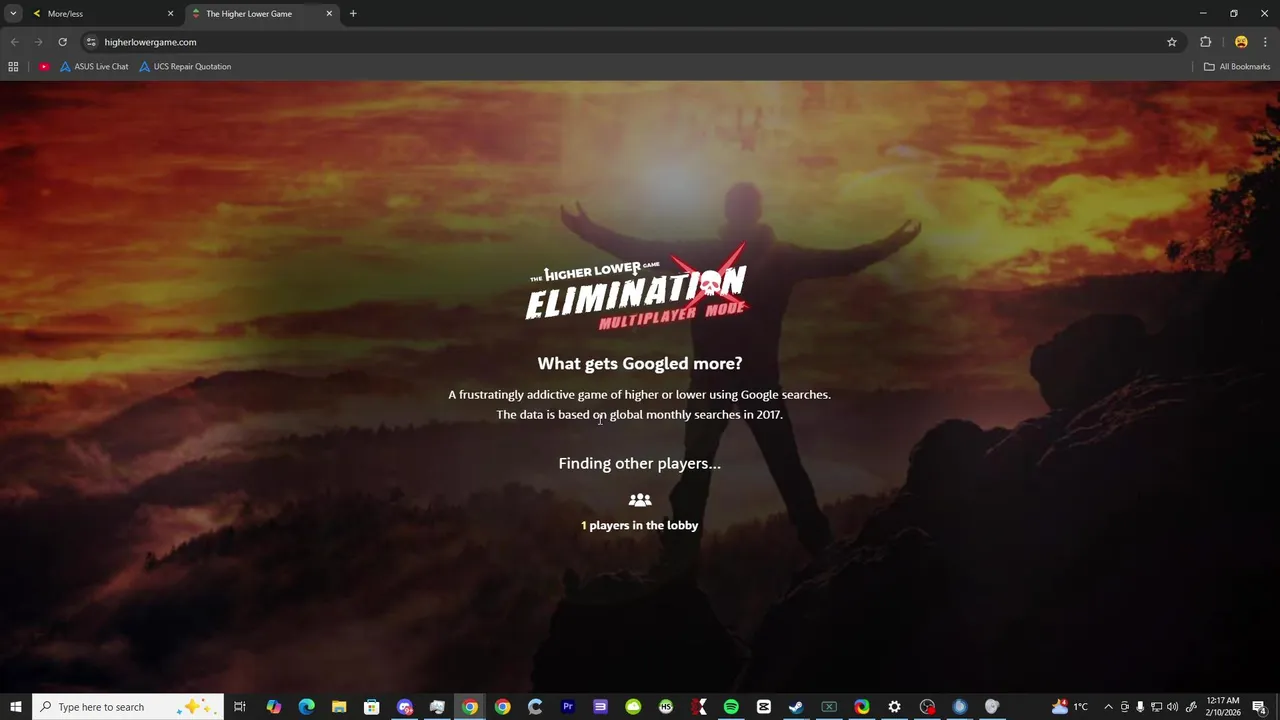The width and height of the screenshot is (1280, 720).
Task: Click the microphone tray icon
Action: coord(1140,707)
